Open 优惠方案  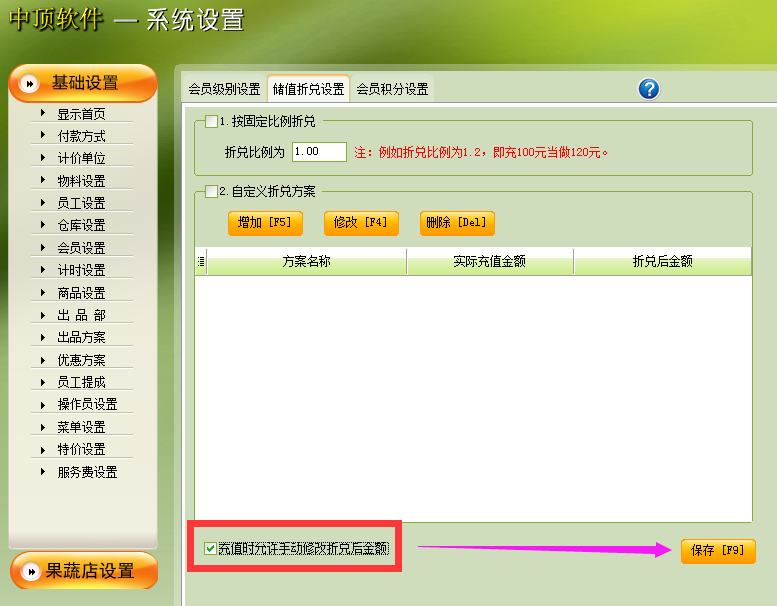pos(82,360)
